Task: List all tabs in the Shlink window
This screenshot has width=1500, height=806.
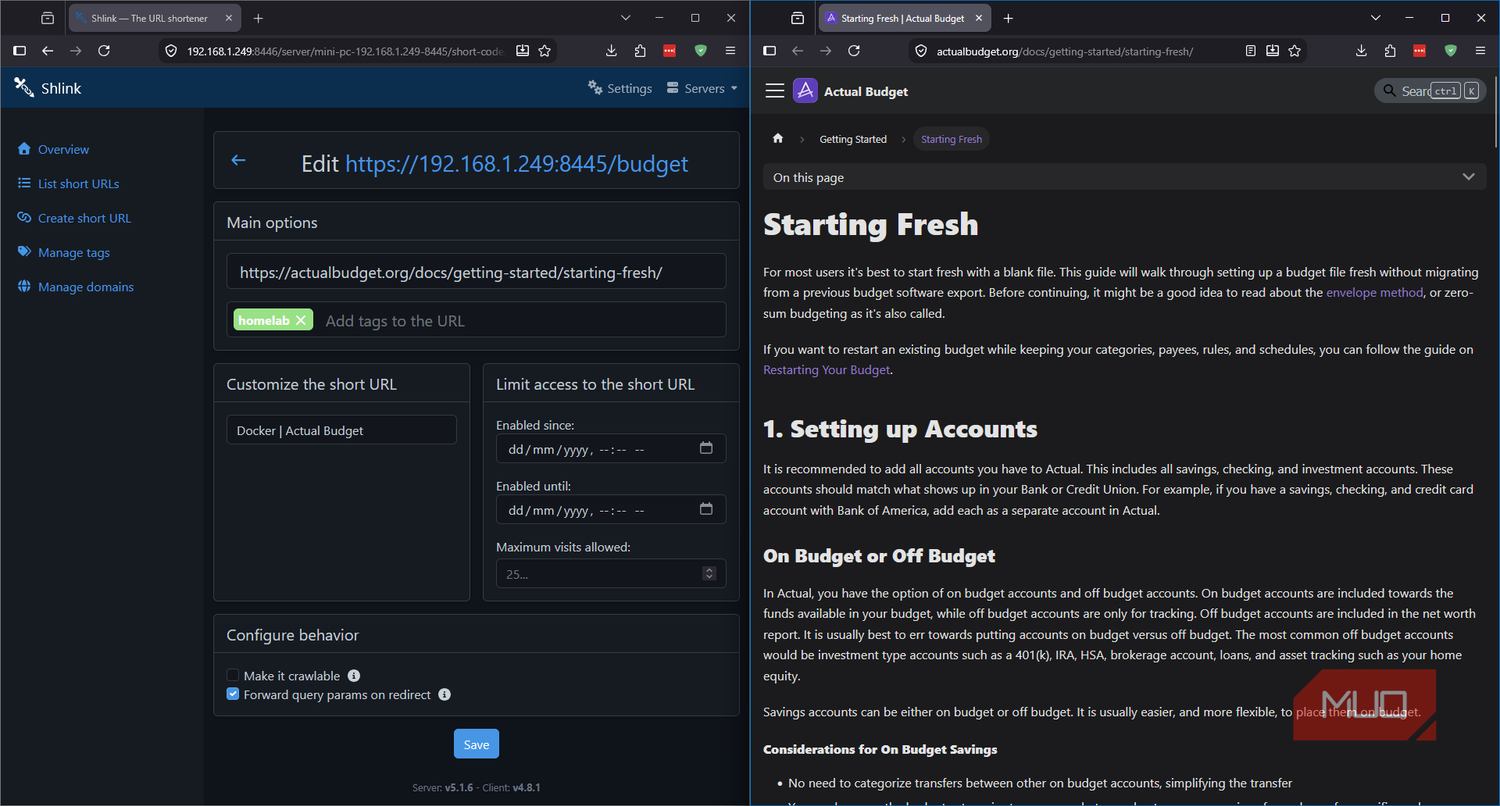Action: [626, 18]
